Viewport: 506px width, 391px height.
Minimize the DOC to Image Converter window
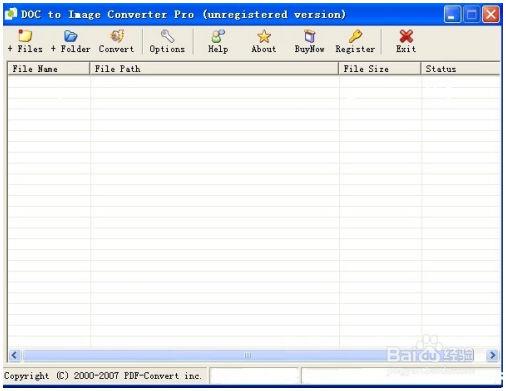[x=452, y=15]
